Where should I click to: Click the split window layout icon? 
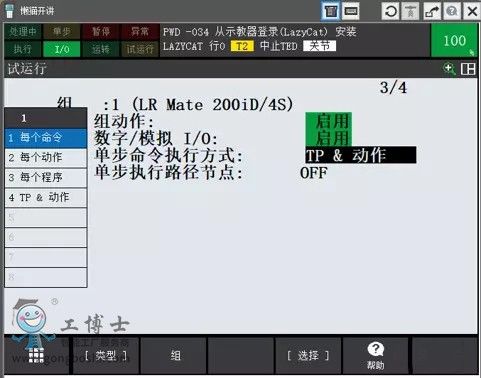468,69
